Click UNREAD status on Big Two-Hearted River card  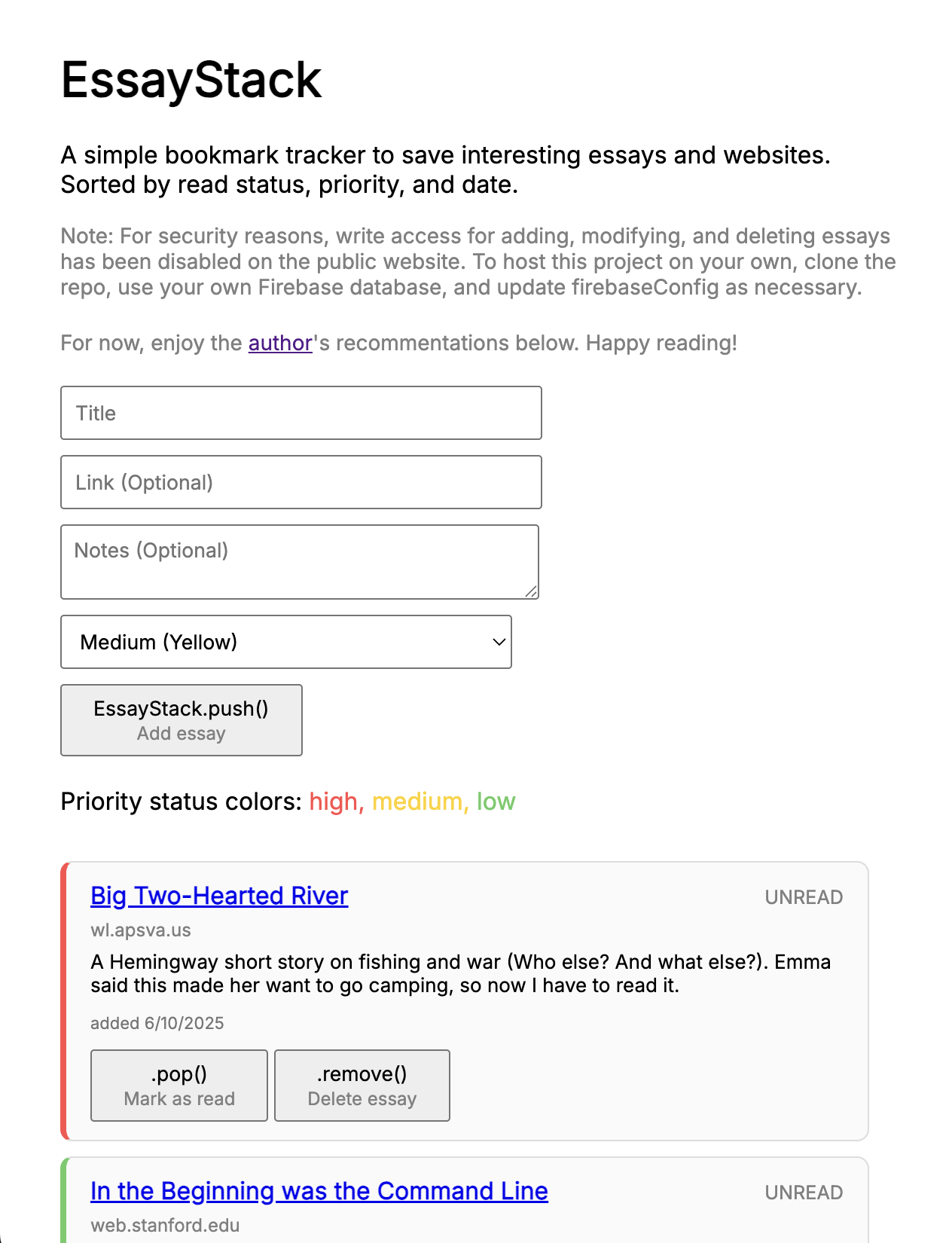[x=804, y=897]
